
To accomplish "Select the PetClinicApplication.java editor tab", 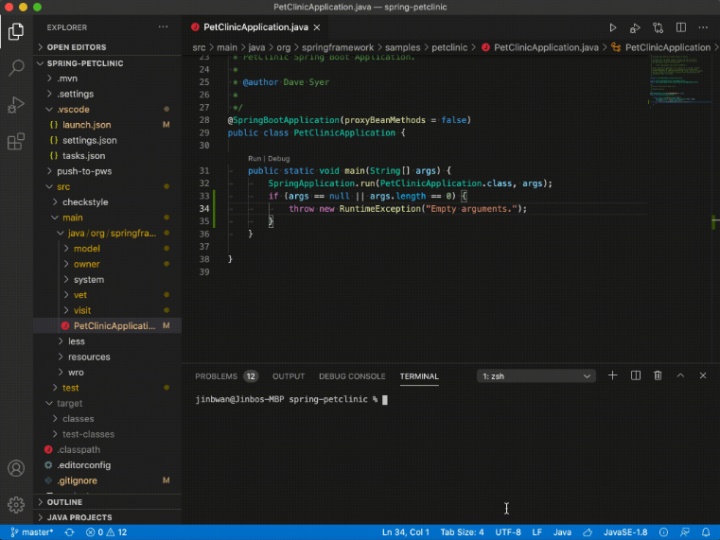I will click(256, 27).
